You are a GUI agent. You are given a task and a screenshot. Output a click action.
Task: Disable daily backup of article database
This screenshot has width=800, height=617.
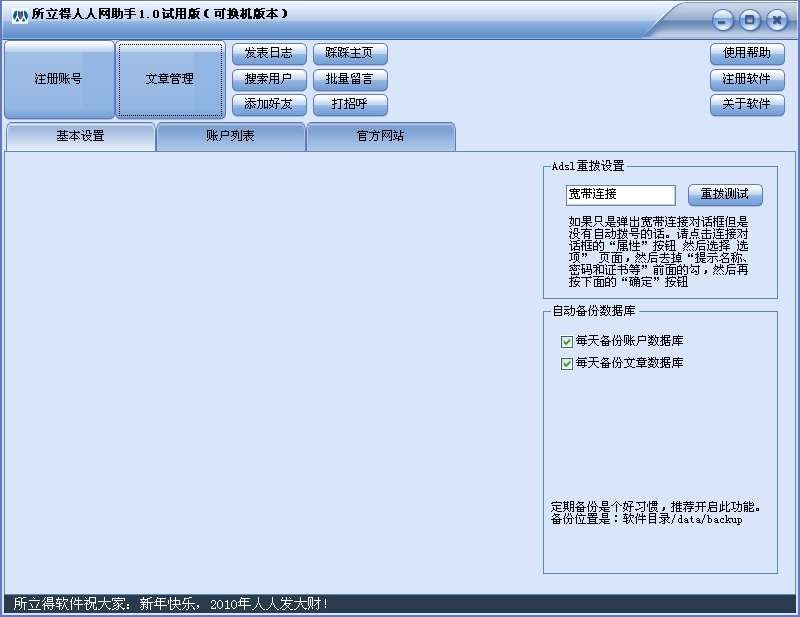[567, 363]
